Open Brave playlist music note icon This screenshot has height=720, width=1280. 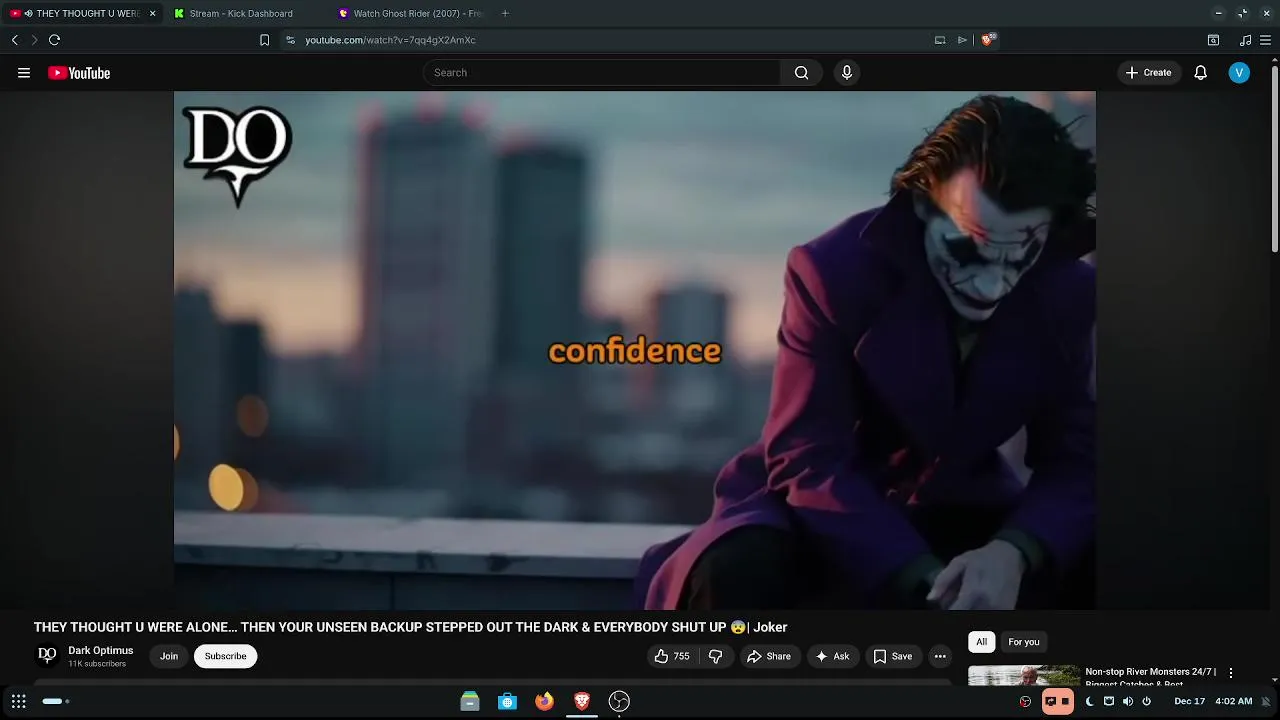coord(1245,40)
